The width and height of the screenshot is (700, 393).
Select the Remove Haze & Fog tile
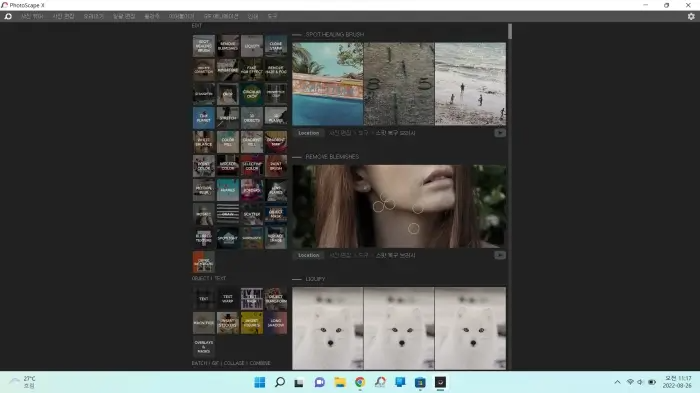[276, 70]
